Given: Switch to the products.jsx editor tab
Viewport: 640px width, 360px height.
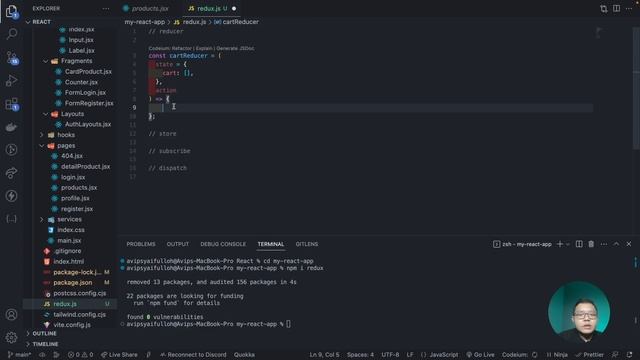Looking at the screenshot, I should [x=150, y=9].
